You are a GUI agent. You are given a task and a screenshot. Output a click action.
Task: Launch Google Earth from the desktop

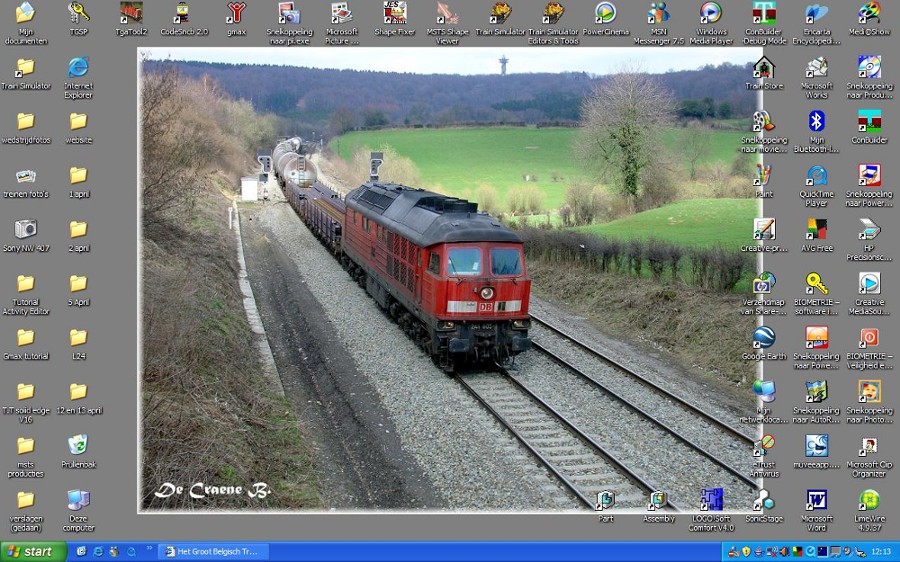(763, 338)
